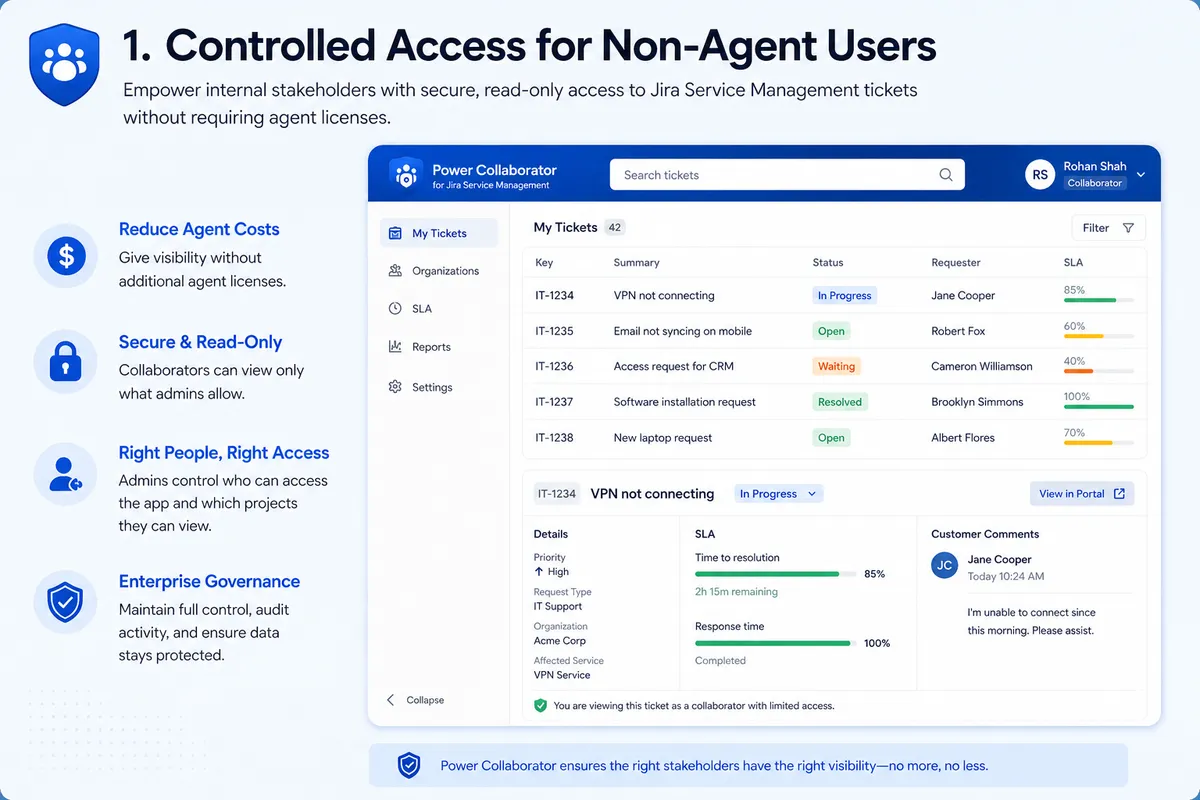The image size is (1200, 800).
Task: Click the In Progress badge in IT-1234 row
Action: click(844, 296)
